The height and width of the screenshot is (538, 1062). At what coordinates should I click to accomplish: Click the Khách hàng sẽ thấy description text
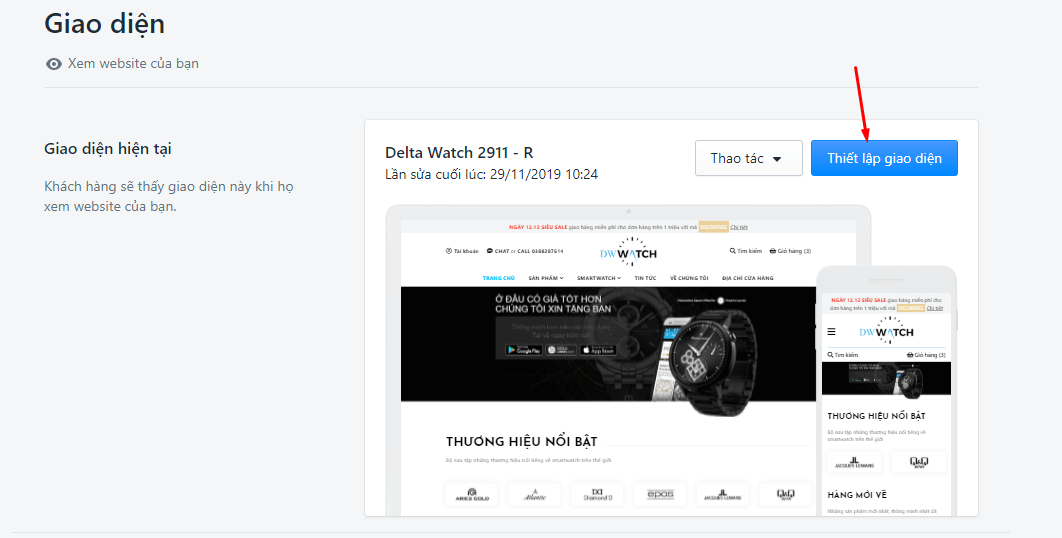(x=169, y=196)
